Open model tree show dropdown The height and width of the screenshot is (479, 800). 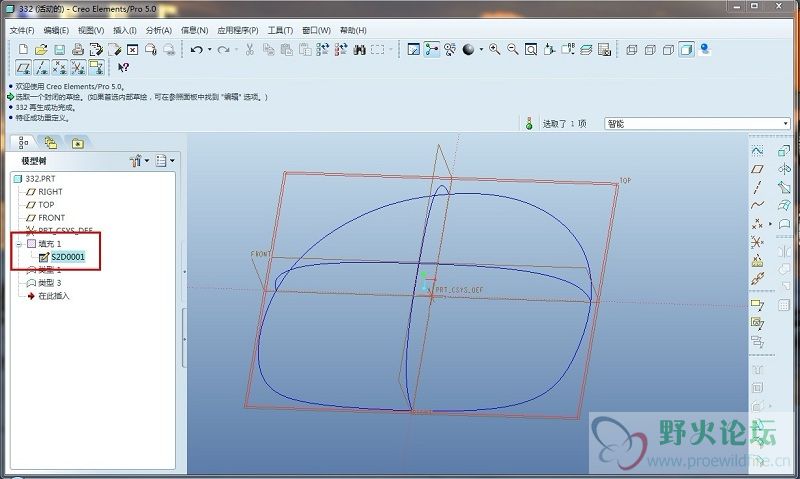[x=165, y=161]
